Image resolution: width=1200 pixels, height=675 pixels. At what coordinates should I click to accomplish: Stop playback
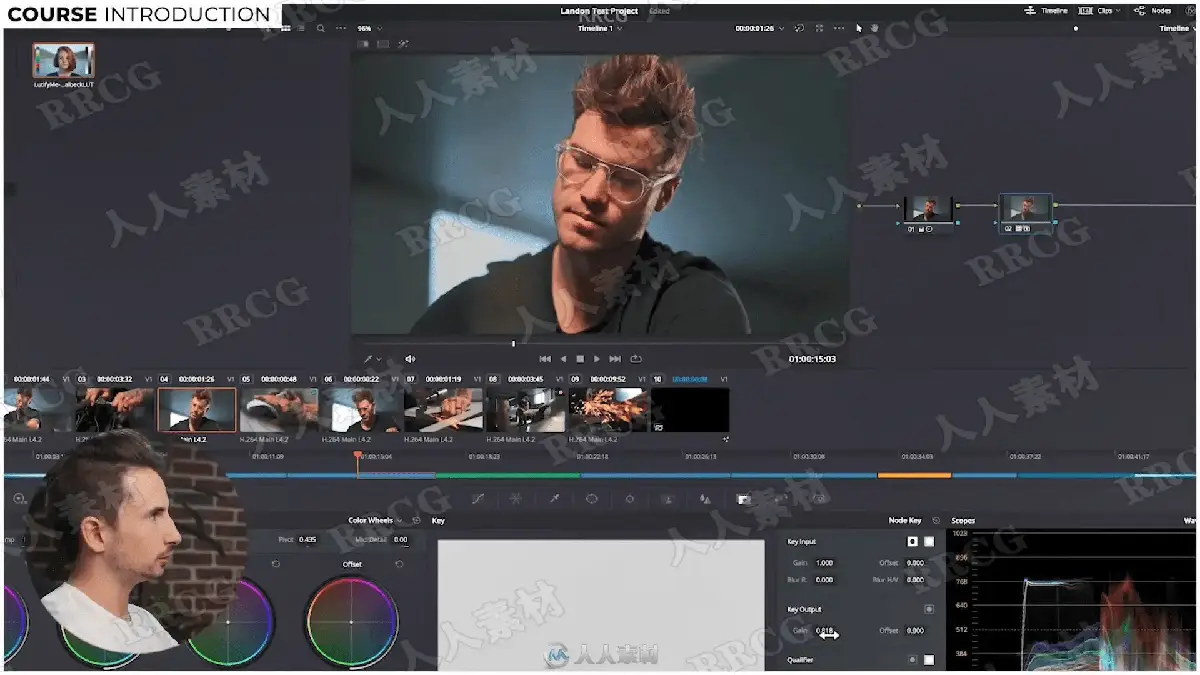tap(580, 359)
